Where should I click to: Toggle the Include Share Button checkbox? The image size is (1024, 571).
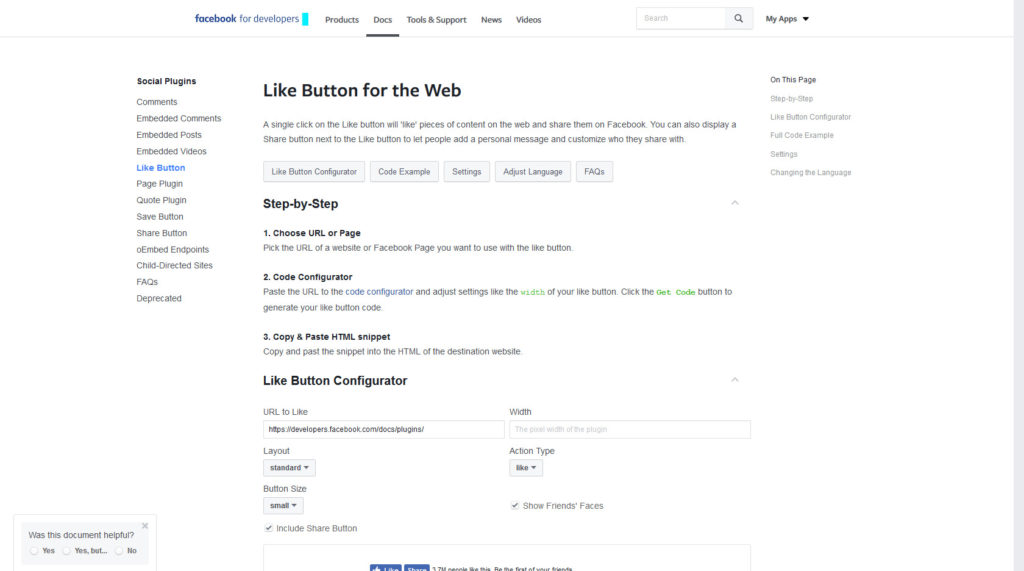pos(268,528)
